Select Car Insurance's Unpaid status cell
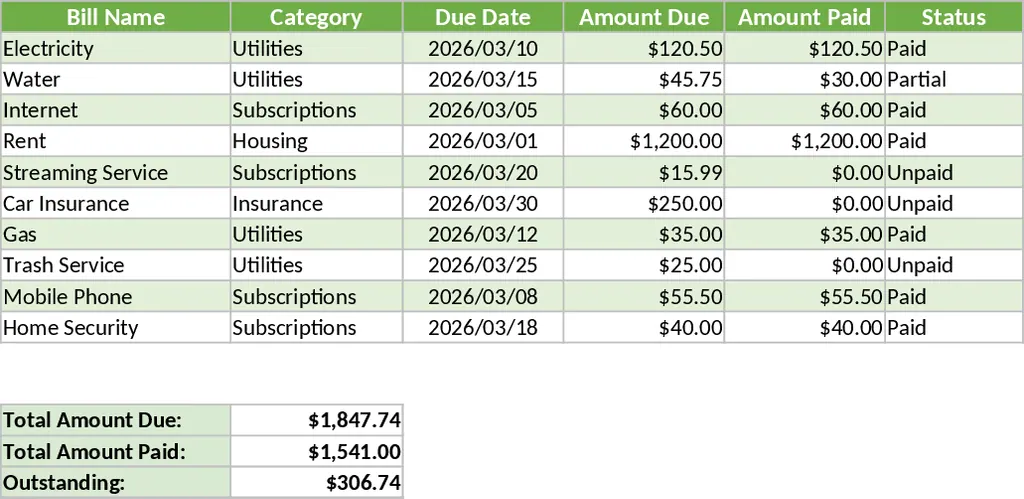This screenshot has width=1024, height=499. (x=953, y=203)
